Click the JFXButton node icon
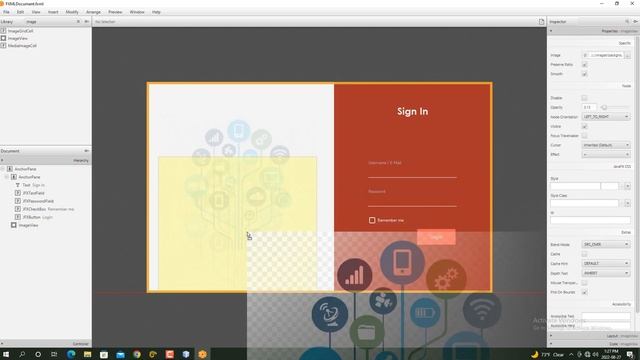Image resolution: width=640 pixels, height=360 pixels. pyautogui.click(x=18, y=217)
